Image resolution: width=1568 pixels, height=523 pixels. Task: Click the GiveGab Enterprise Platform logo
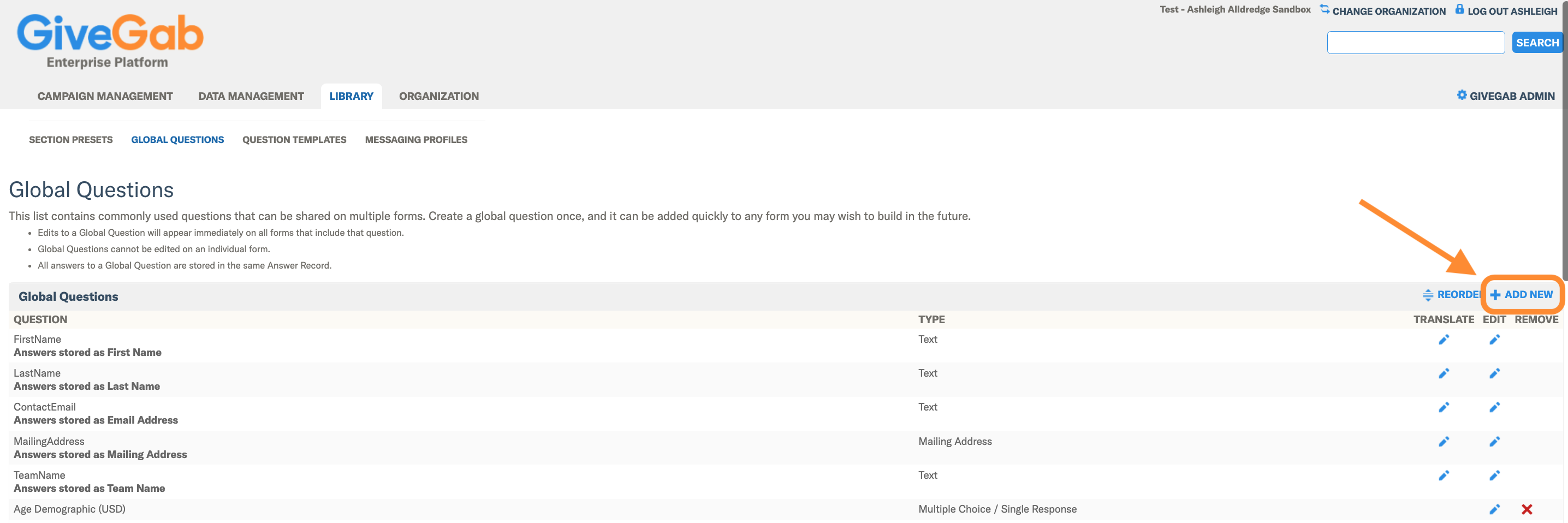[110, 41]
